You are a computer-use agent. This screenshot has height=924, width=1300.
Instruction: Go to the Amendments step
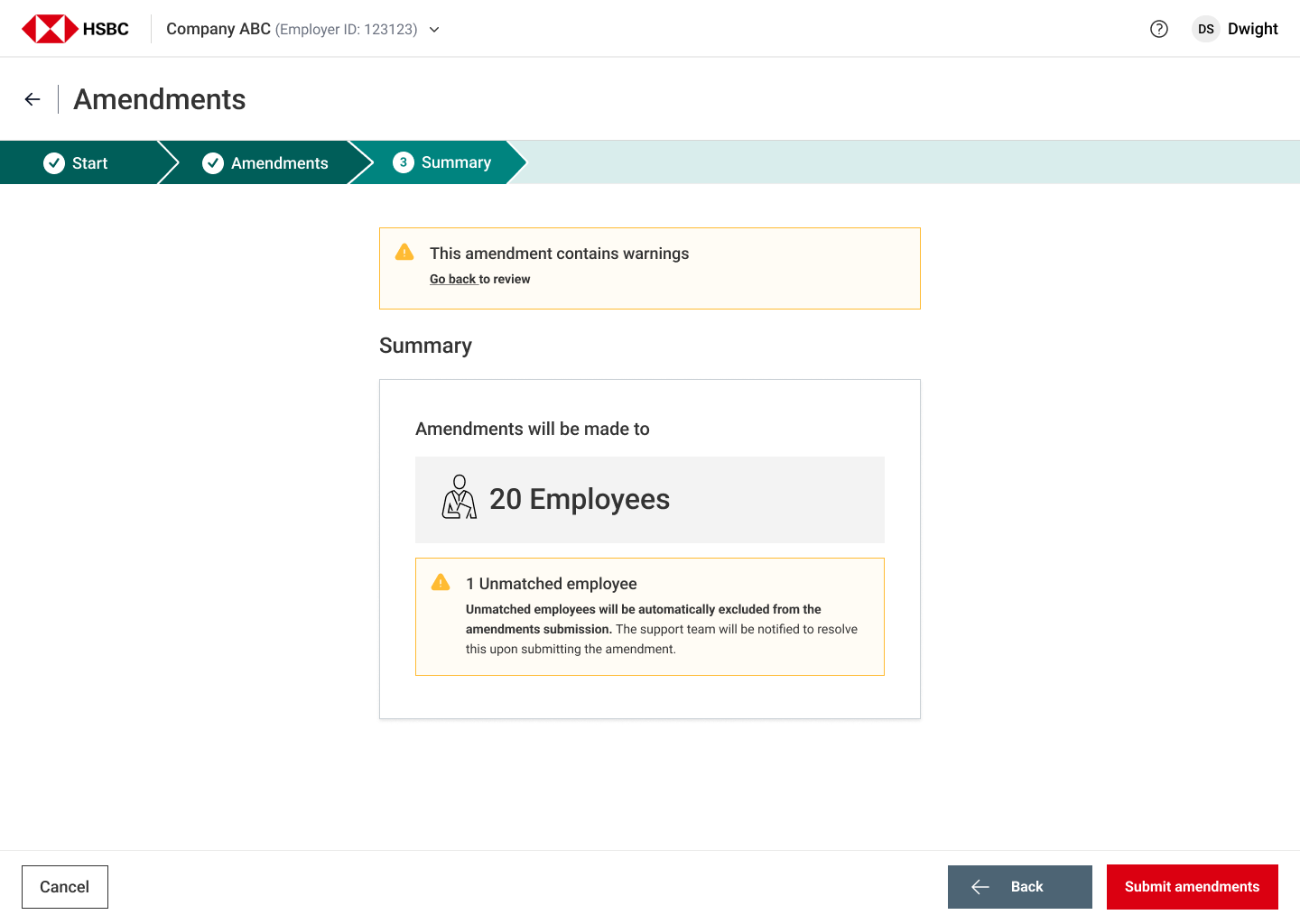[x=265, y=162]
